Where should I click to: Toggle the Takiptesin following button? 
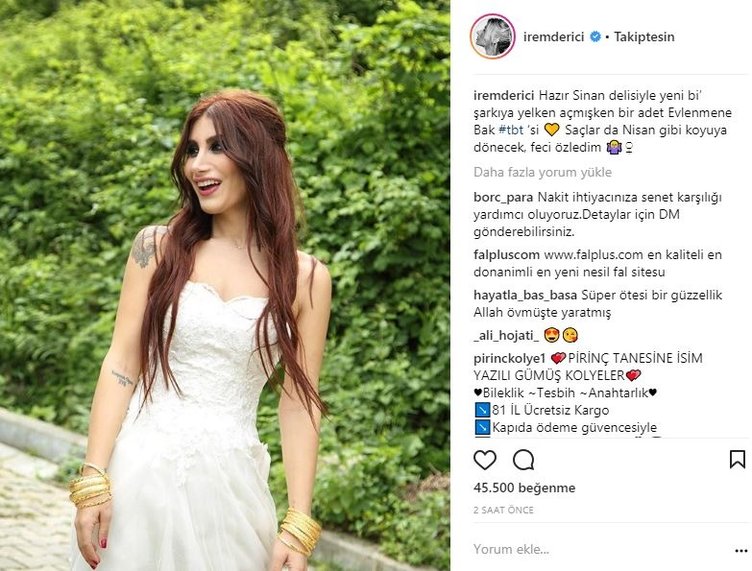point(644,37)
